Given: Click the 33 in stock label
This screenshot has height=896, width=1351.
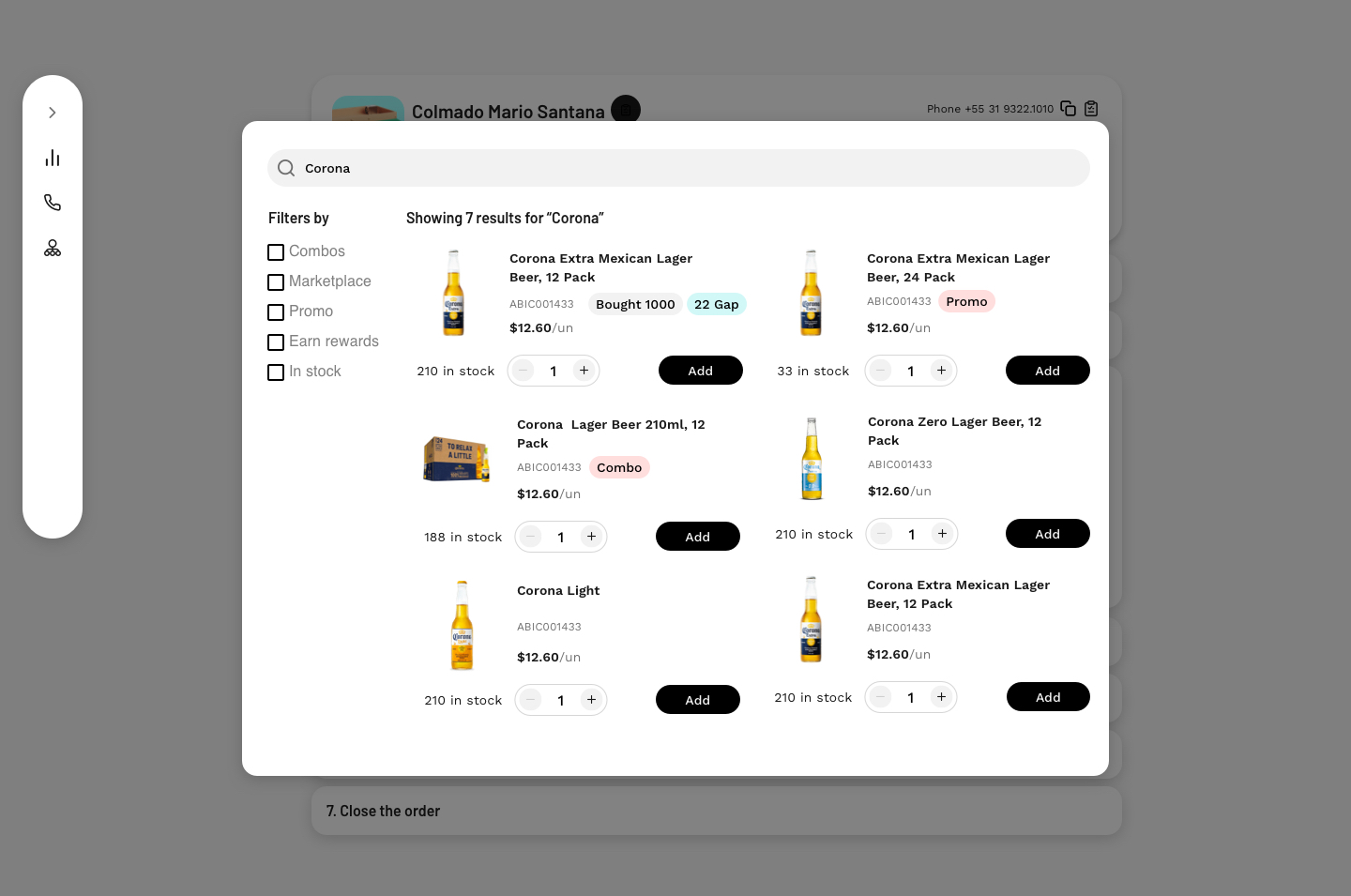Looking at the screenshot, I should point(813,371).
